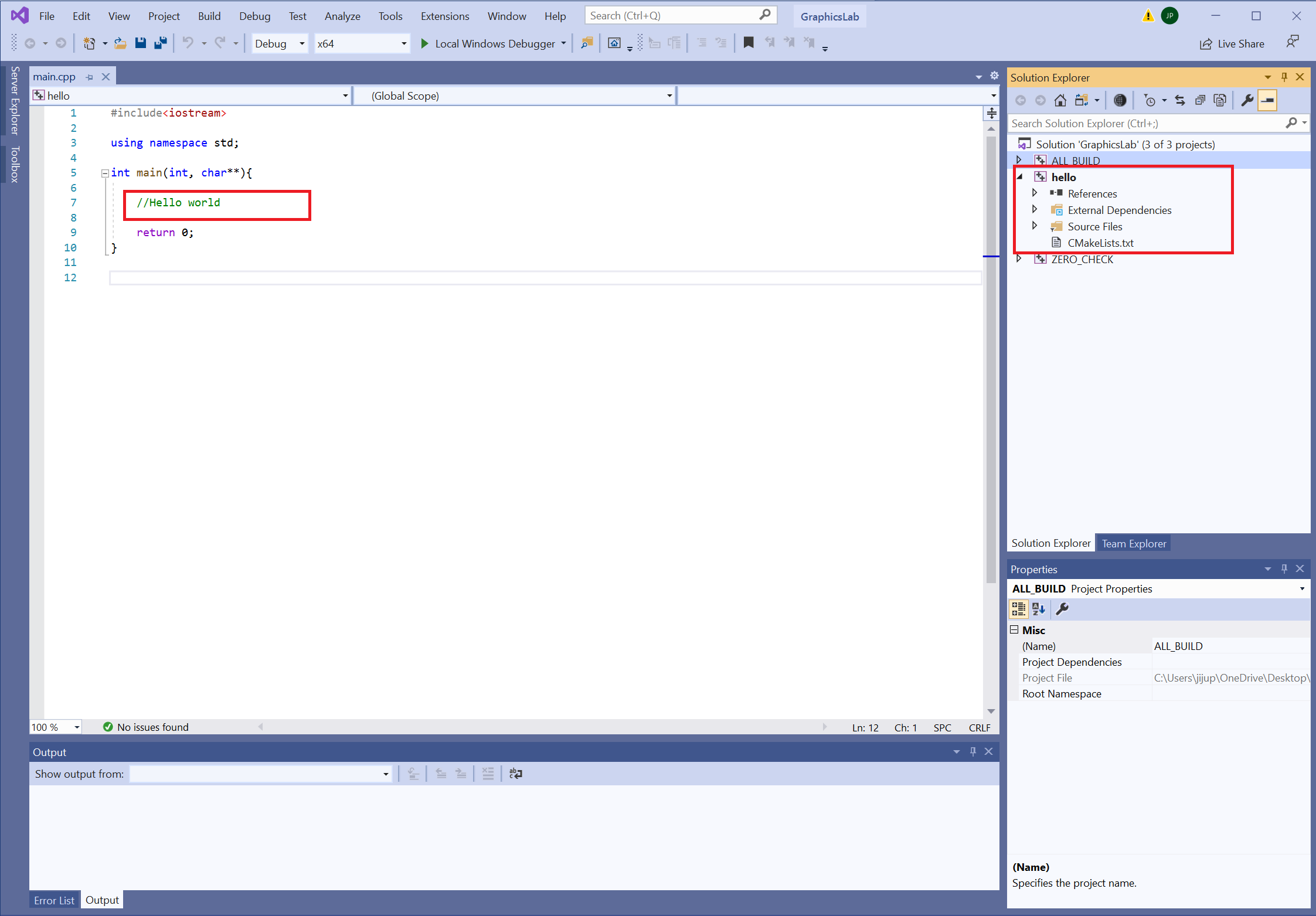Screen dimensions: 1316x916
Task: Click the Toggle Bookmark icon
Action: coord(749,43)
